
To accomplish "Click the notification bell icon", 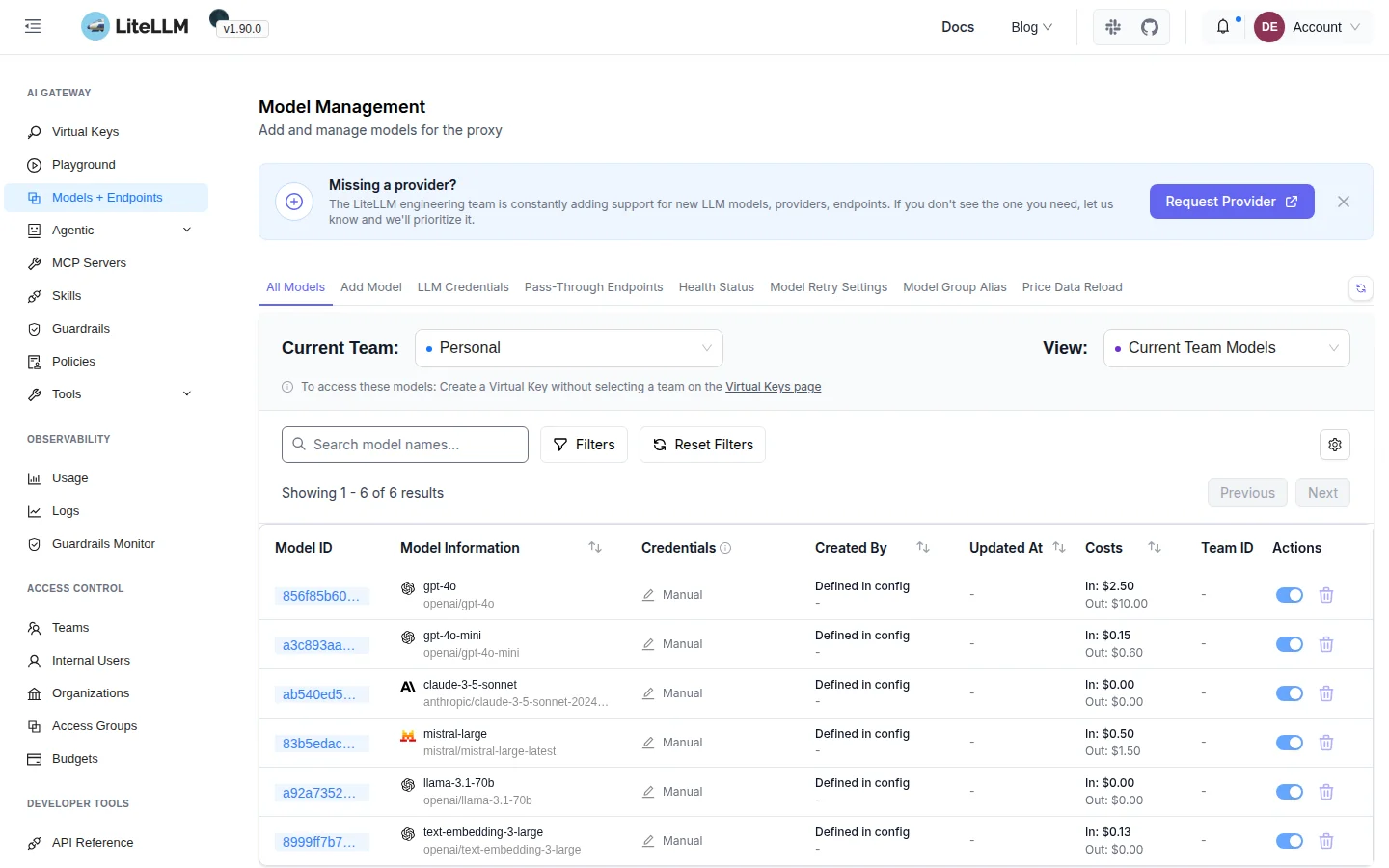I will pos(1223,27).
